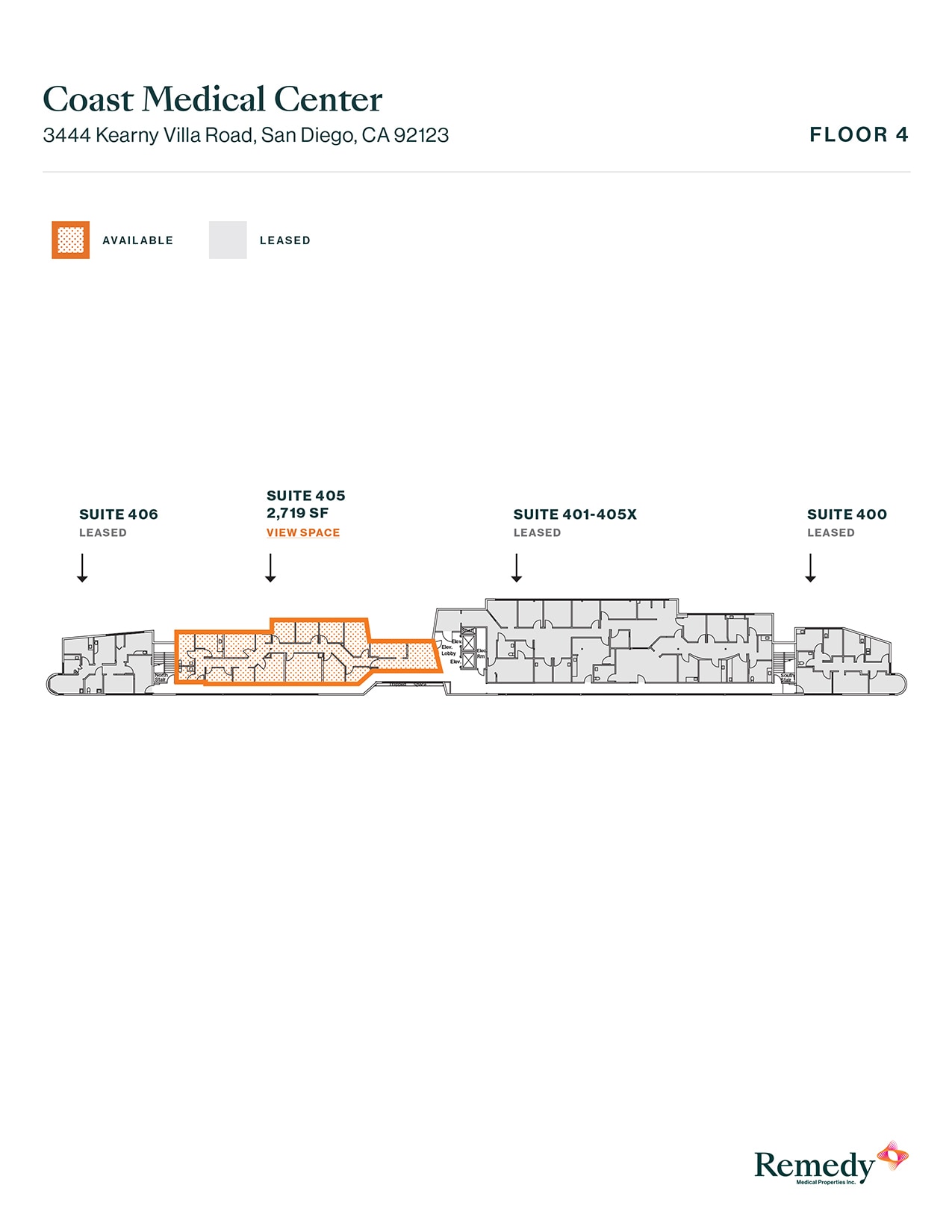Click the orange Available legend swatch
Viewport: 952px width, 1232px height.
pyautogui.click(x=70, y=240)
